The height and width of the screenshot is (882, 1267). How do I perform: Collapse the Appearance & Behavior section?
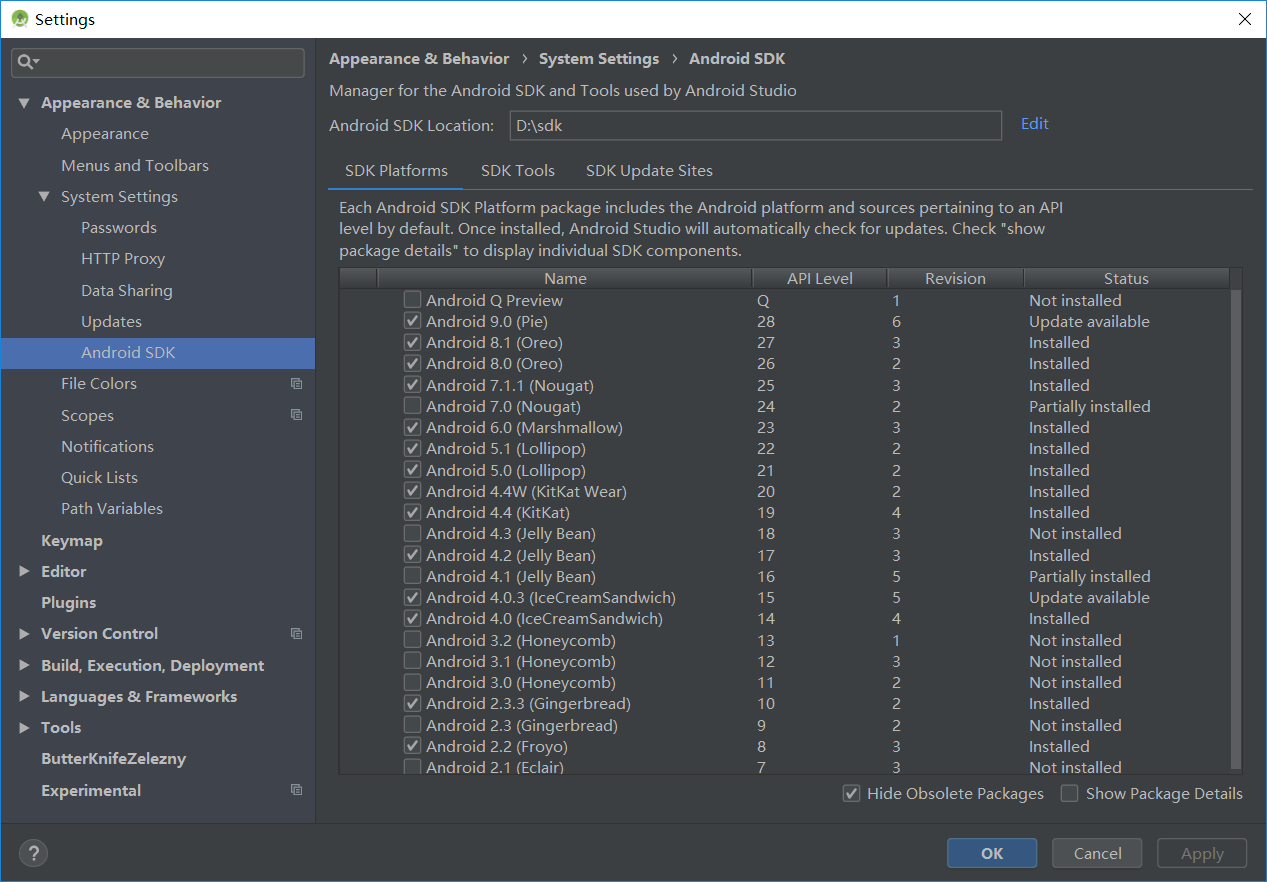24,103
